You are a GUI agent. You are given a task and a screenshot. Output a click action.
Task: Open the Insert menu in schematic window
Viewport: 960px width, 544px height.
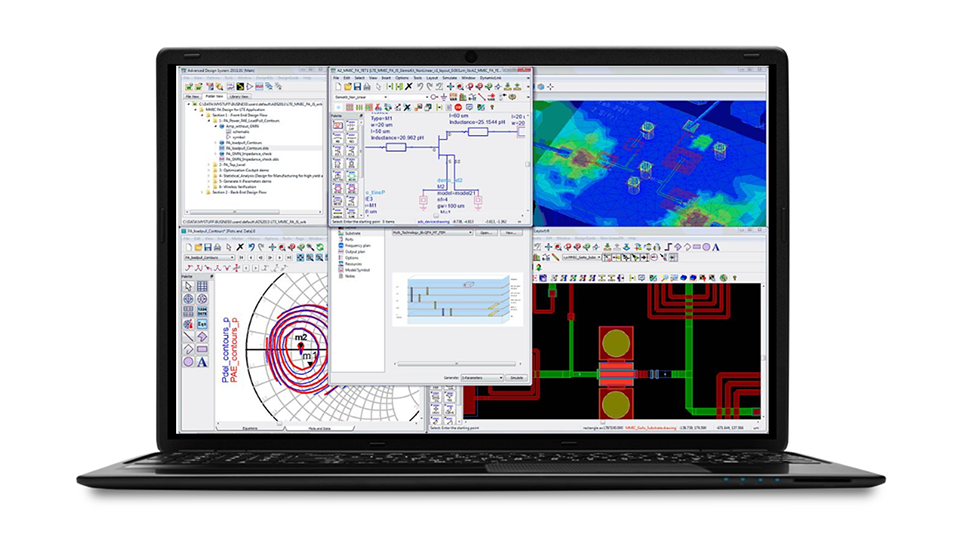(387, 78)
